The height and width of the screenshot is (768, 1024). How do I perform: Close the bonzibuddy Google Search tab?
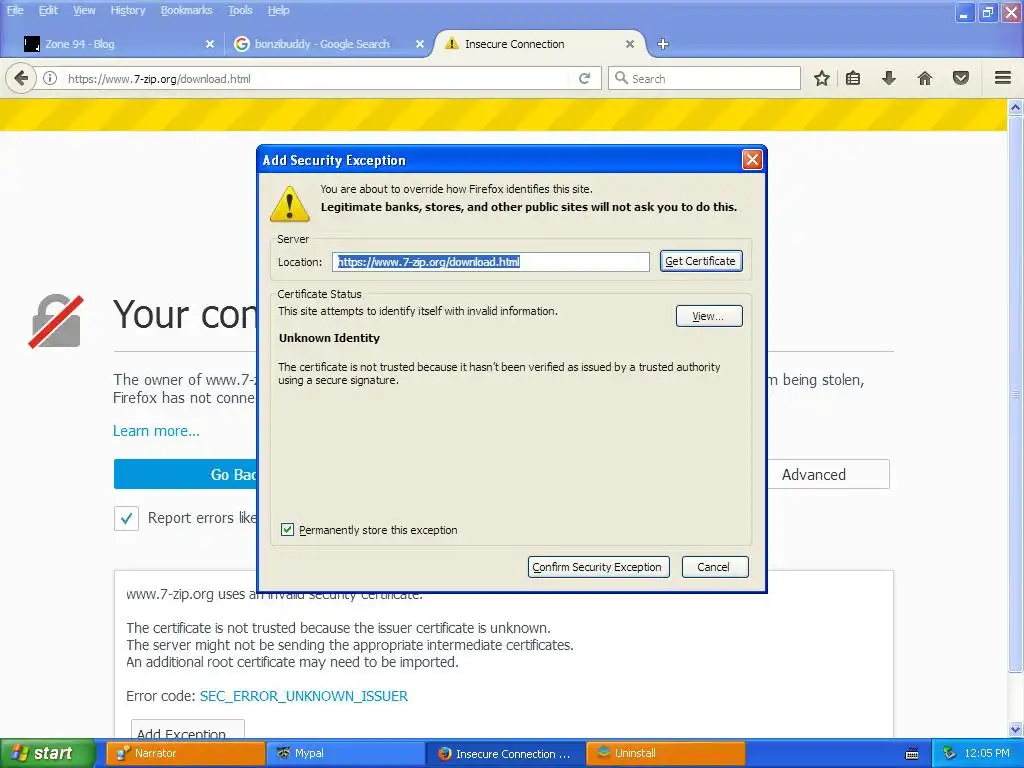[x=420, y=44]
